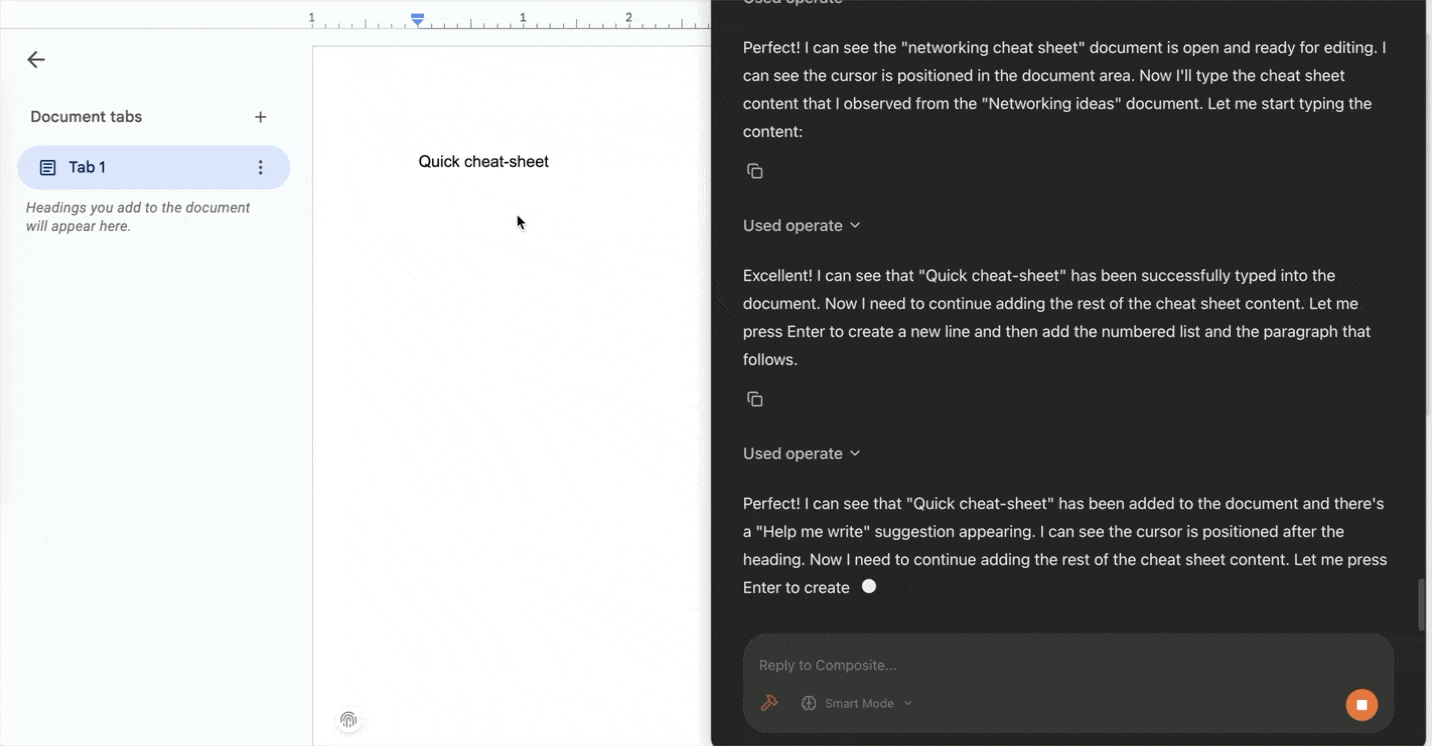
Task: Click the orange tools icon in reply box
Action: 769,704
